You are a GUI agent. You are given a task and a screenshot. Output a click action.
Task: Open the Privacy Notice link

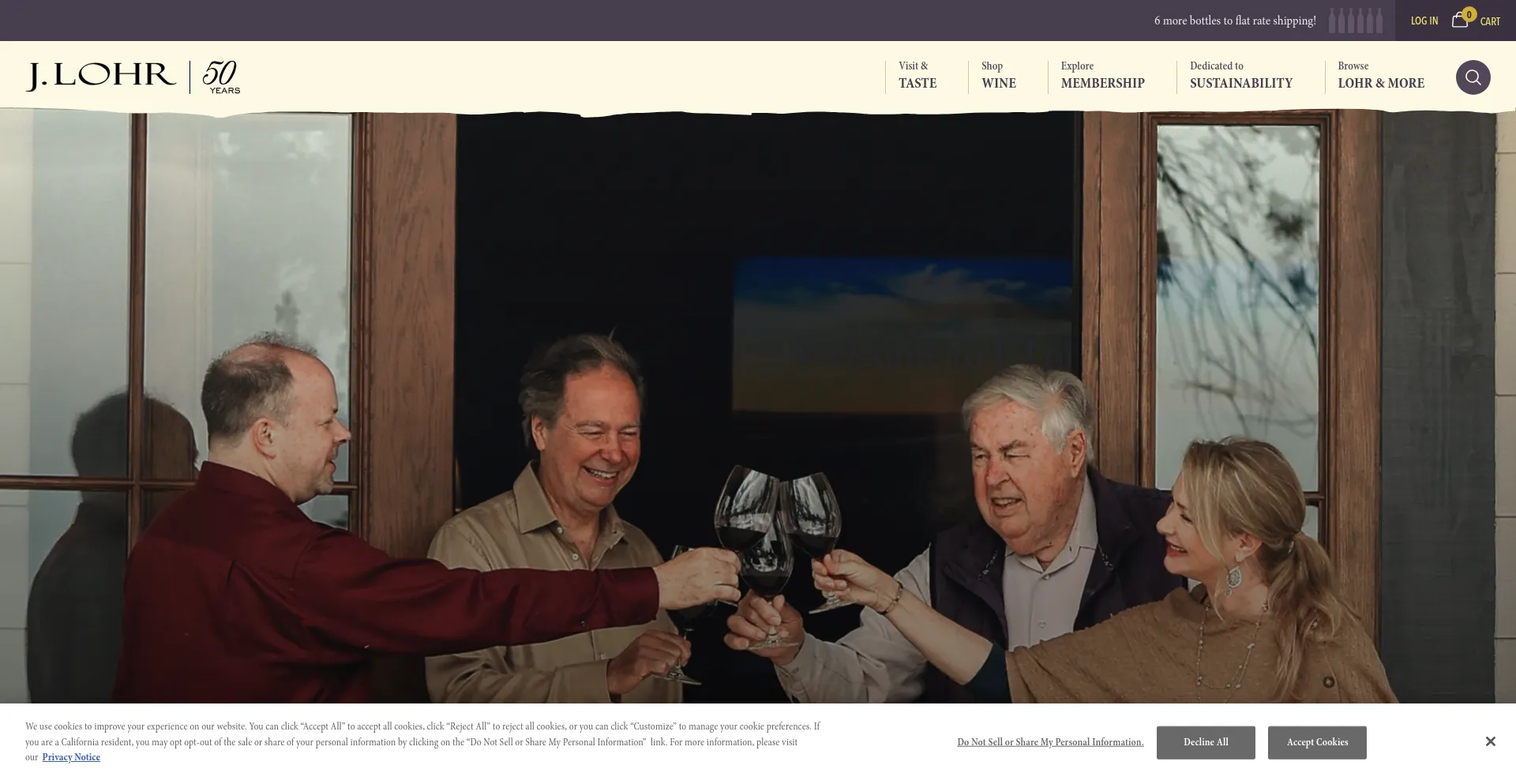click(x=71, y=757)
